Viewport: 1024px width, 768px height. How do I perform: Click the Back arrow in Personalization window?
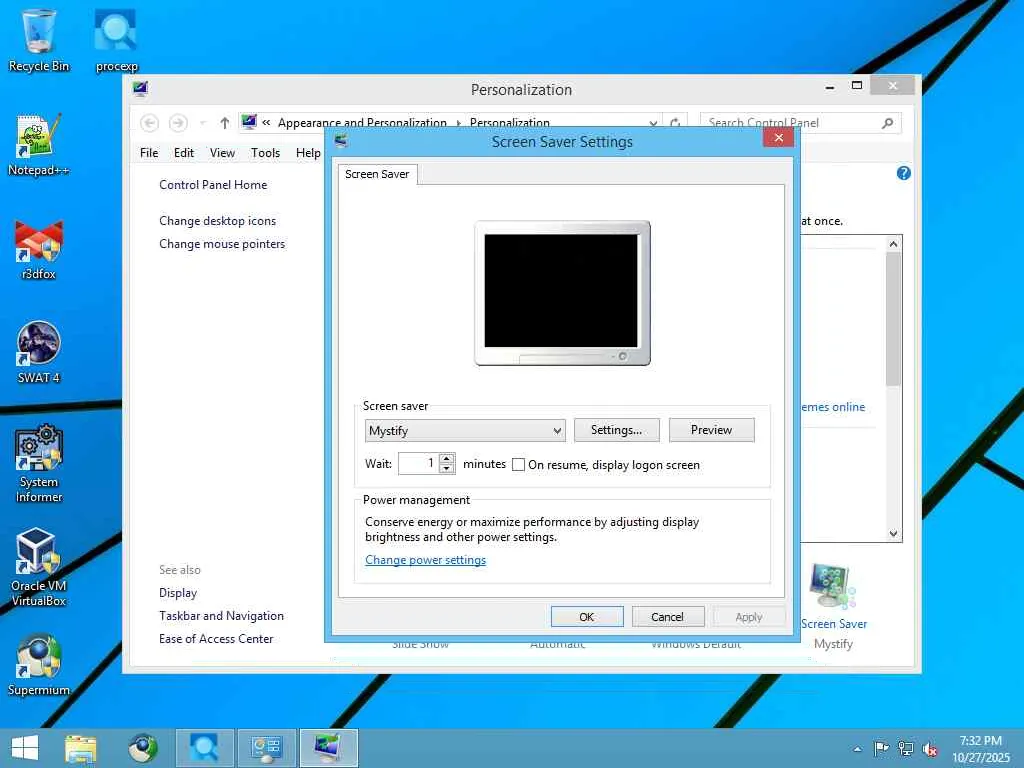[x=150, y=123]
